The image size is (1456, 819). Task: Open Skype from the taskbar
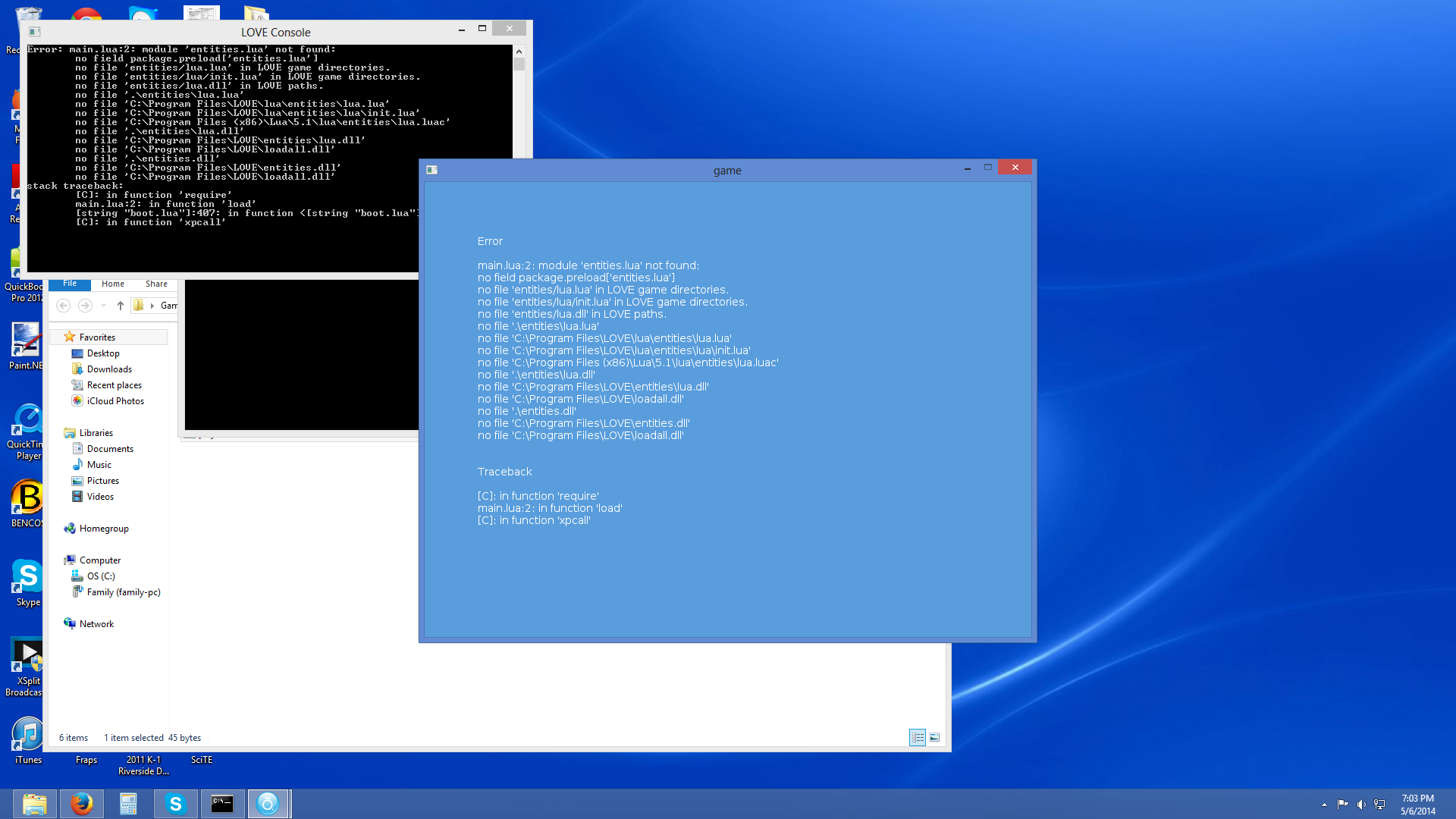176,804
